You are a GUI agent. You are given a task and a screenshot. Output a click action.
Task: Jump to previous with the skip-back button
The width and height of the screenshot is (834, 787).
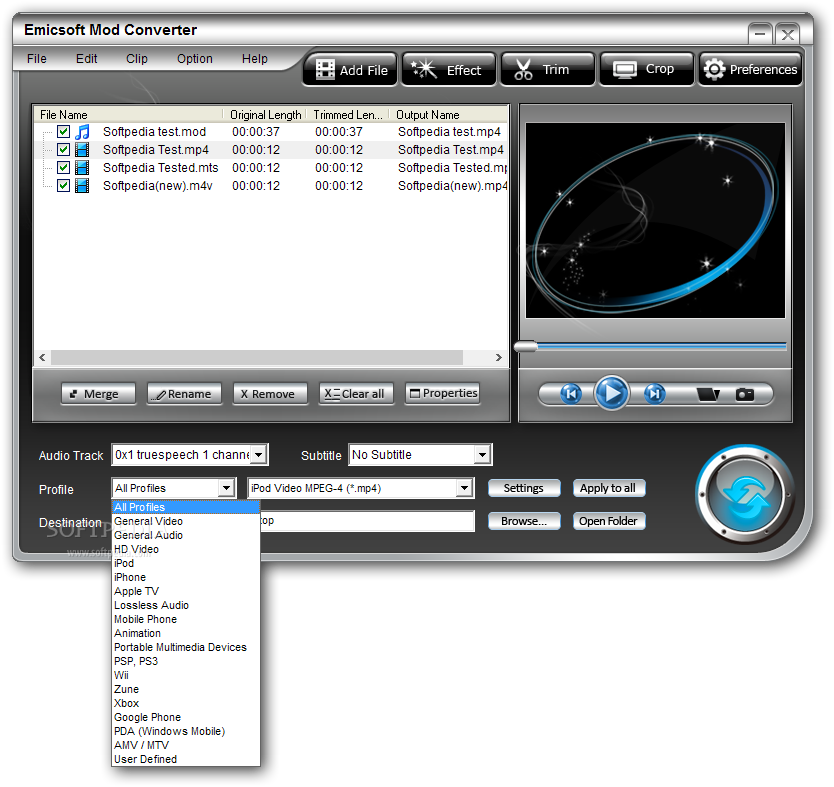tap(571, 394)
